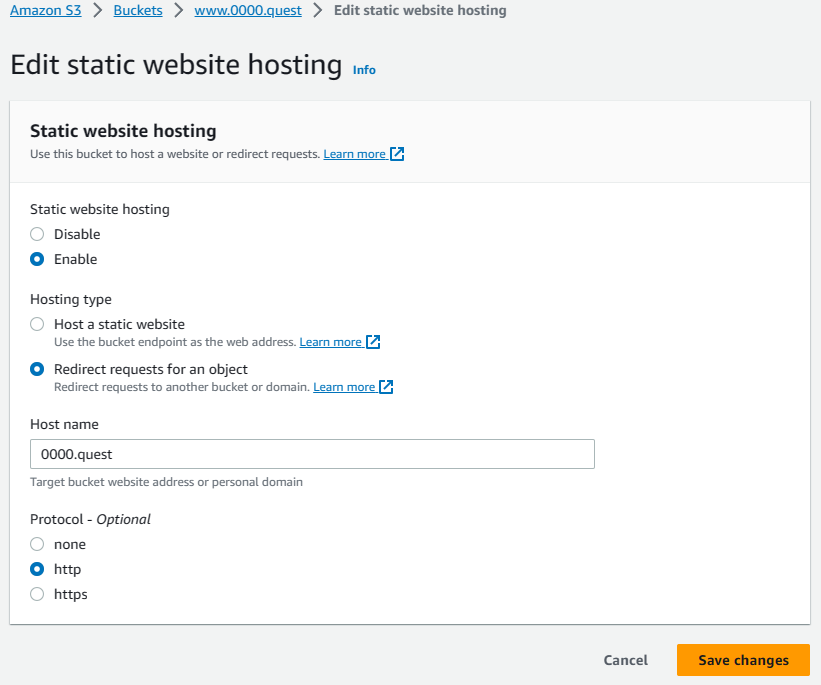Set protocol to none
The height and width of the screenshot is (685, 821).
pos(37,544)
